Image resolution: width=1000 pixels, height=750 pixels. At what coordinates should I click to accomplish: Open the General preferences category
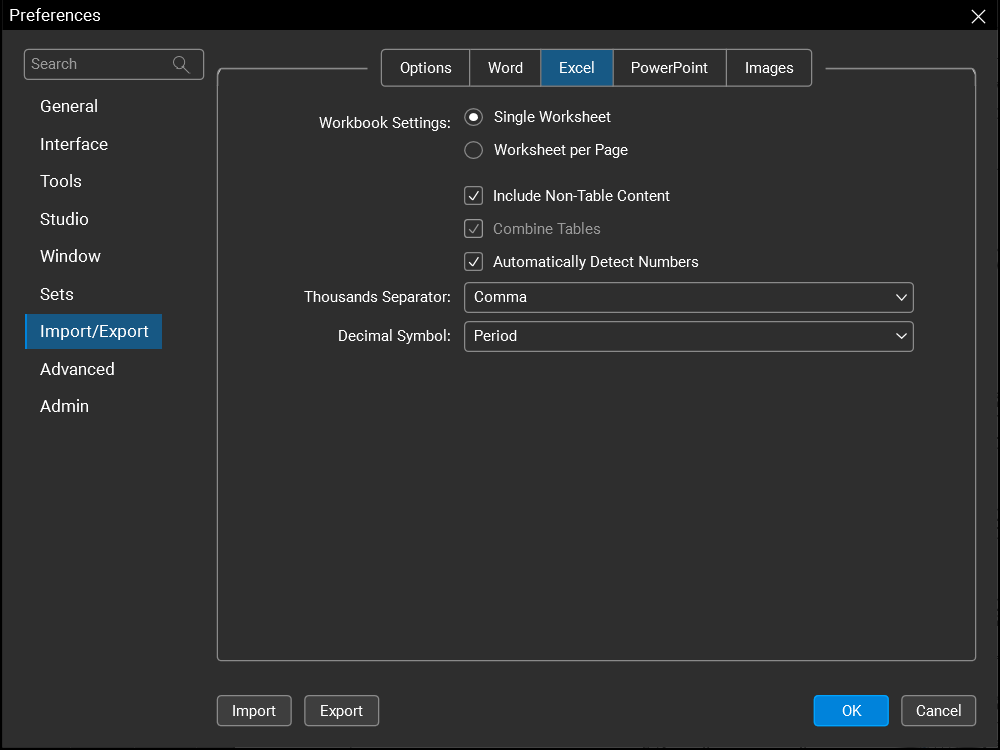pos(69,106)
